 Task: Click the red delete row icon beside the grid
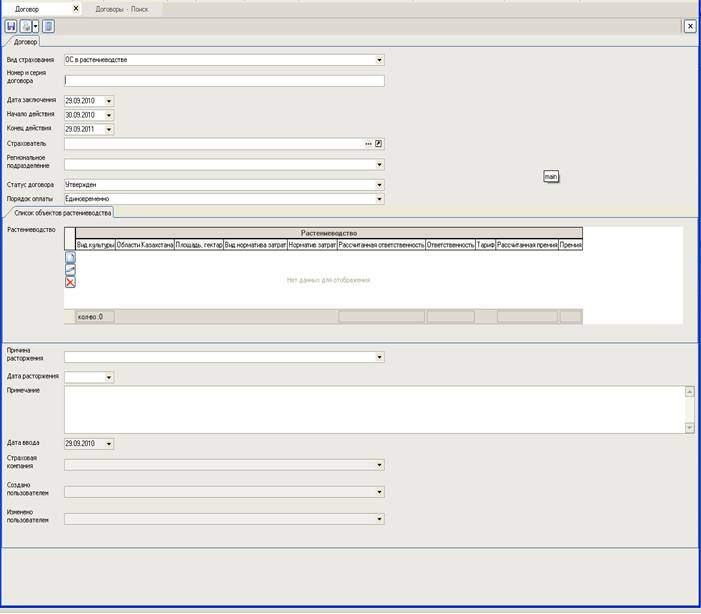click(70, 282)
